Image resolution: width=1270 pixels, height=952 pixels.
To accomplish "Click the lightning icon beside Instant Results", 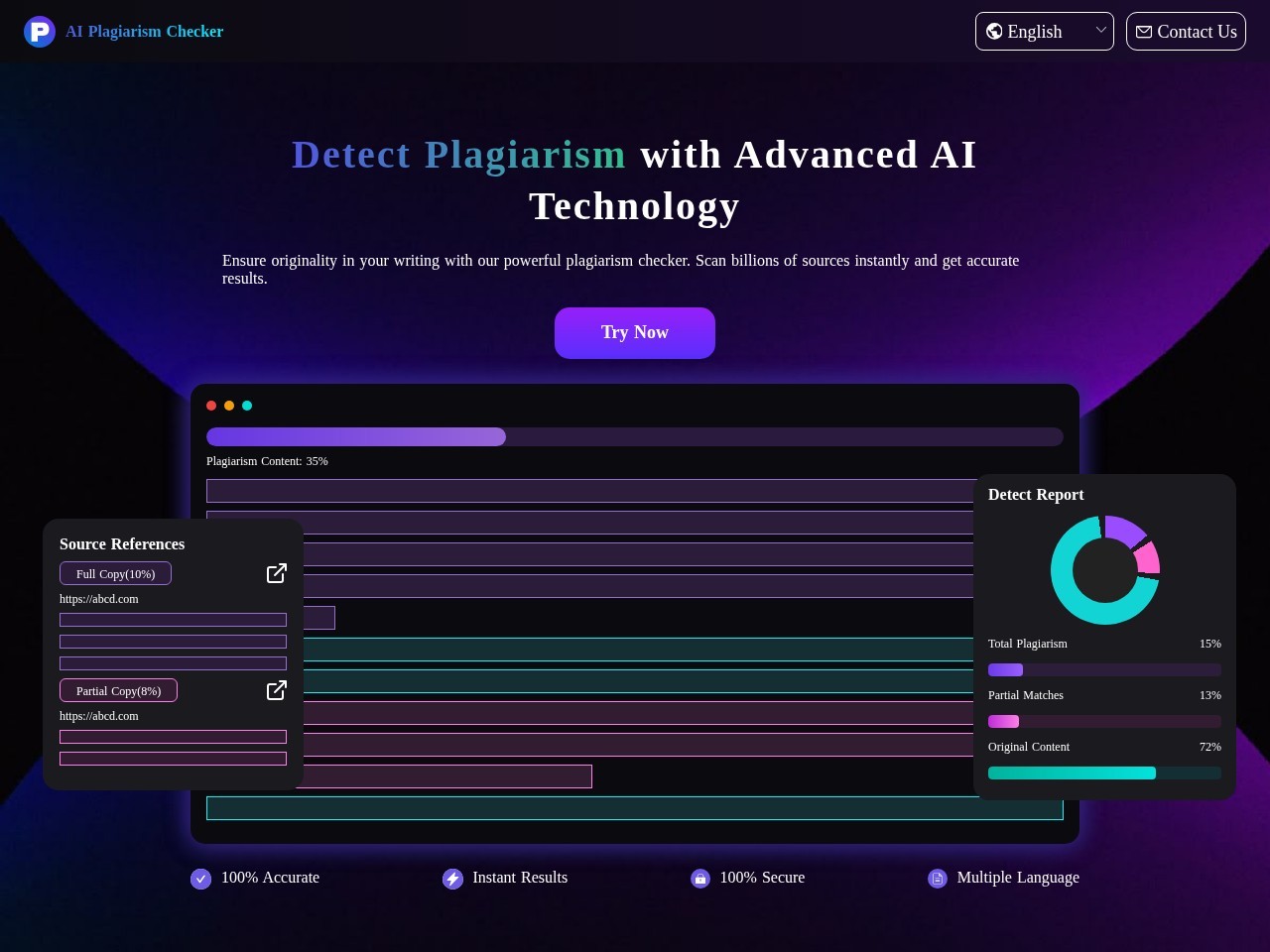I will click(x=452, y=879).
